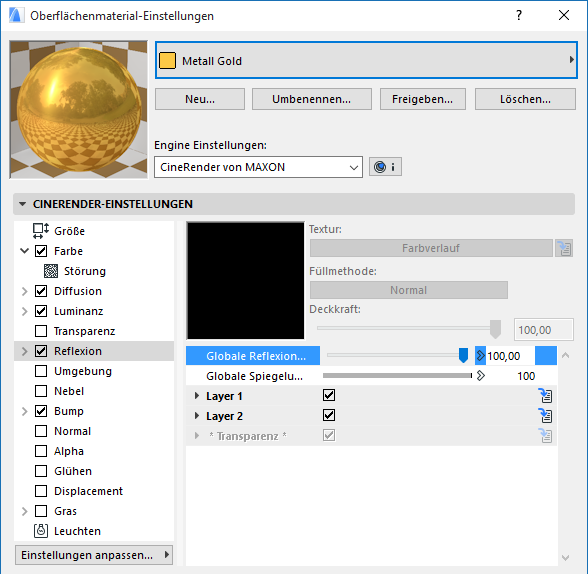Toggle the Farbe channel checkbox
Viewport: 588px width, 574px height.
[41, 251]
